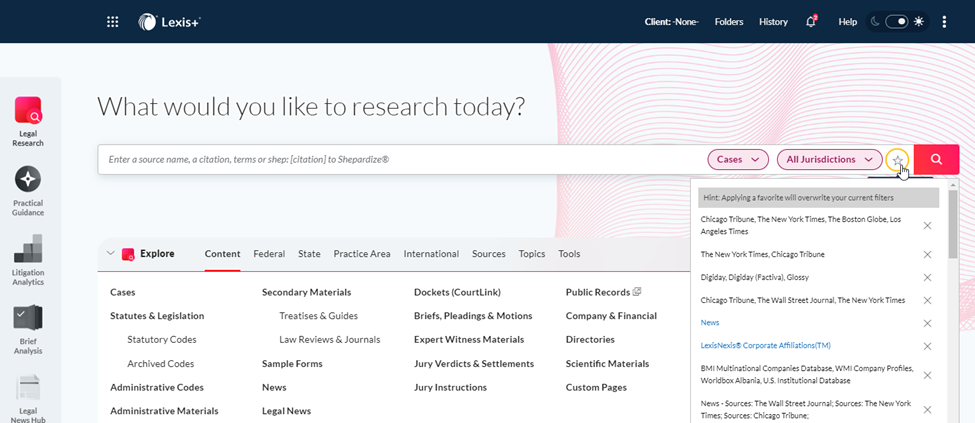Open Public Records external link icon
The height and width of the screenshot is (423, 975).
tap(637, 291)
